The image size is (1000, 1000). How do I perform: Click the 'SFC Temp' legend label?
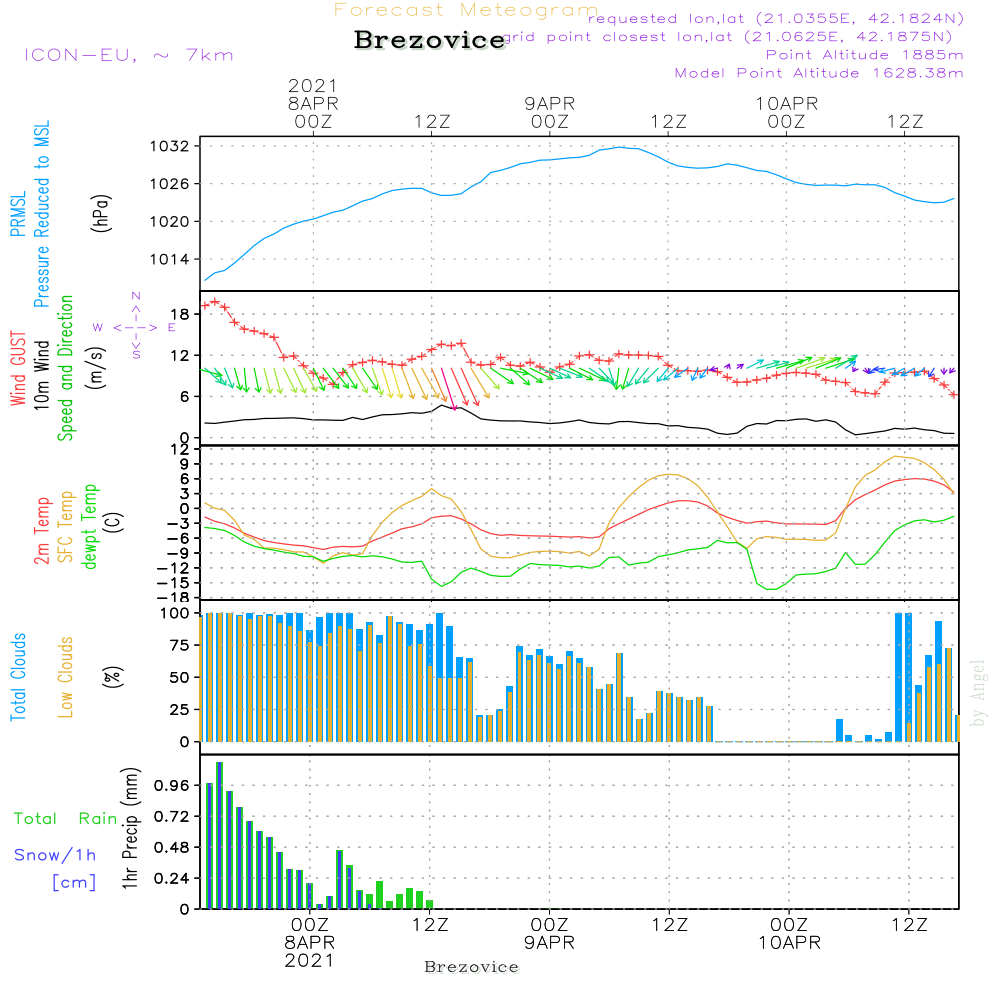tap(66, 527)
